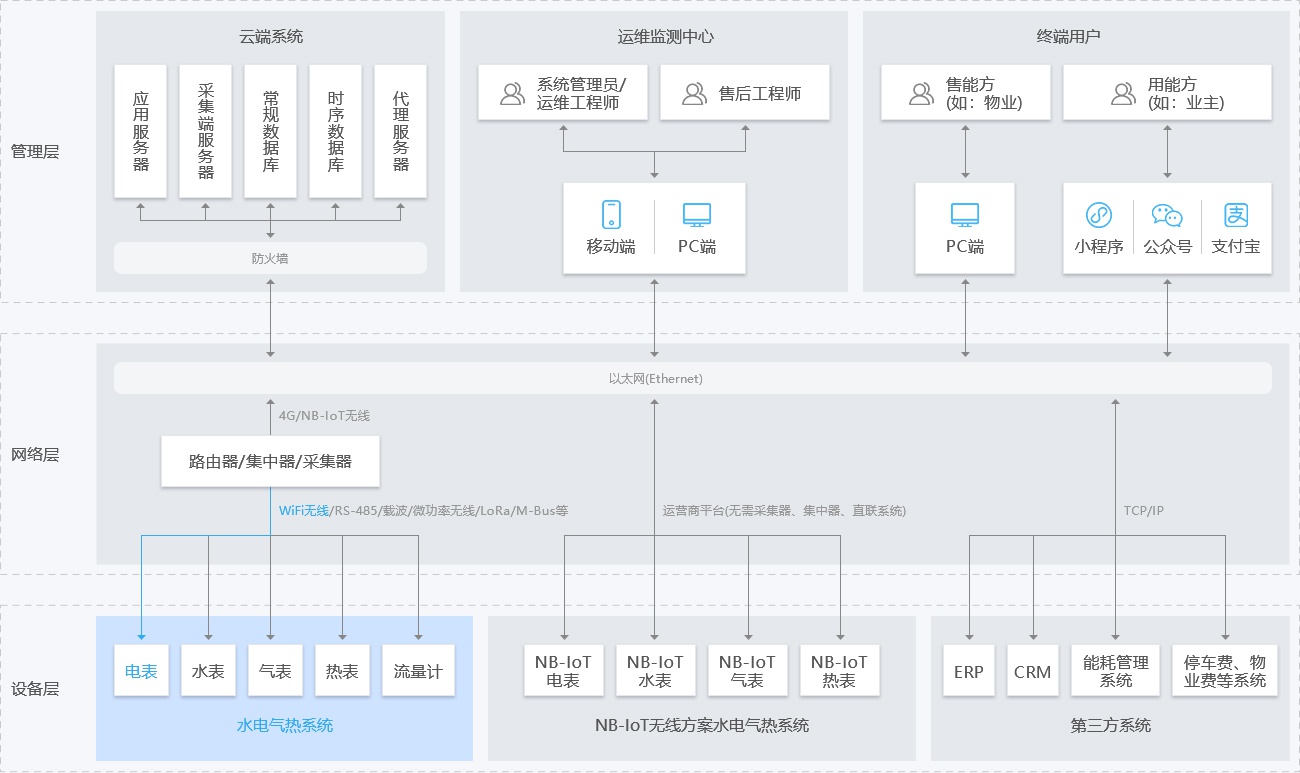The height and width of the screenshot is (773, 1300).
Task: Click the 支付宝 Alipay icon
Action: pos(1236,215)
